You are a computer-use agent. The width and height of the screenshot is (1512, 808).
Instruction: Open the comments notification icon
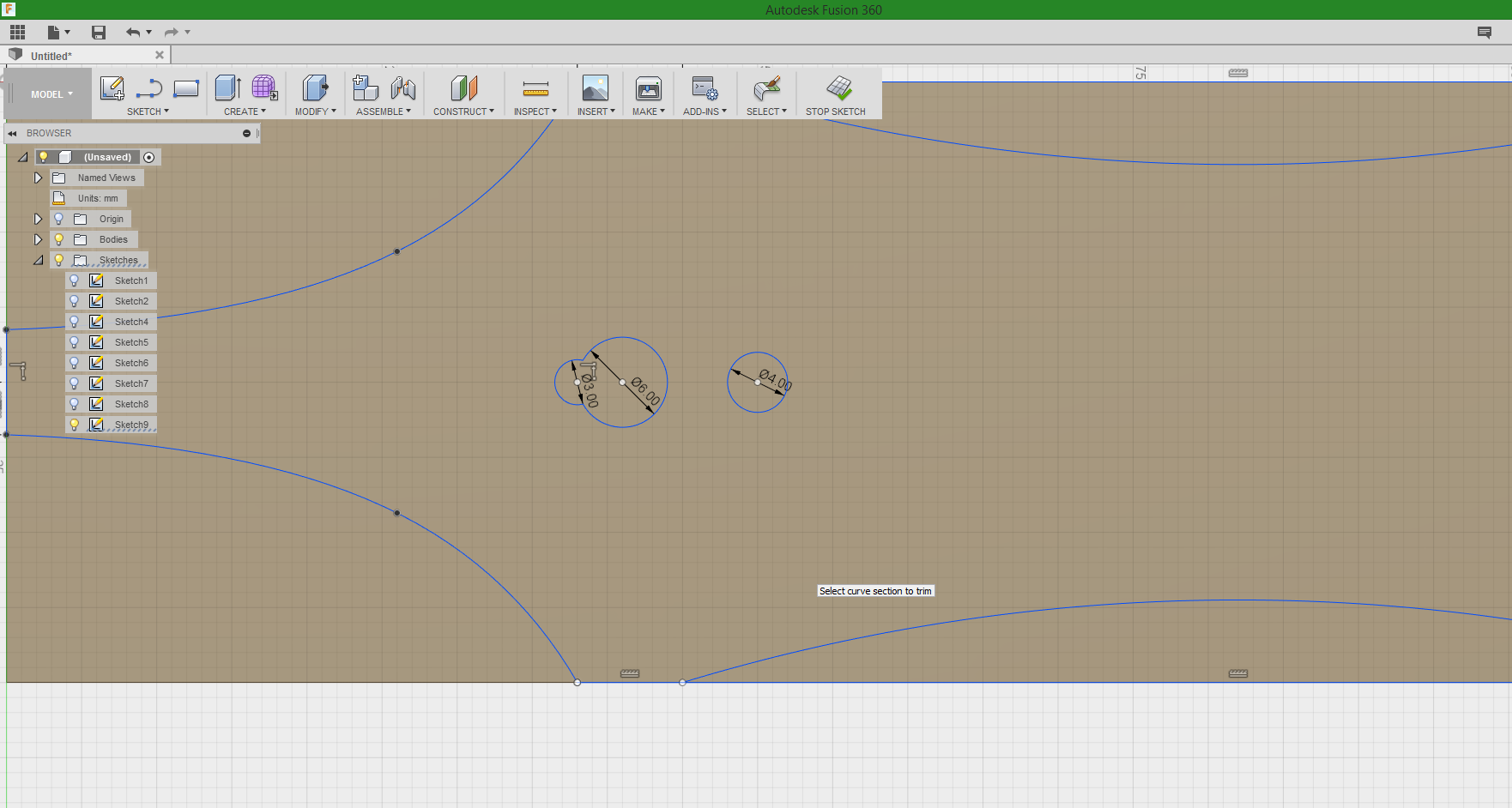coord(1485,33)
